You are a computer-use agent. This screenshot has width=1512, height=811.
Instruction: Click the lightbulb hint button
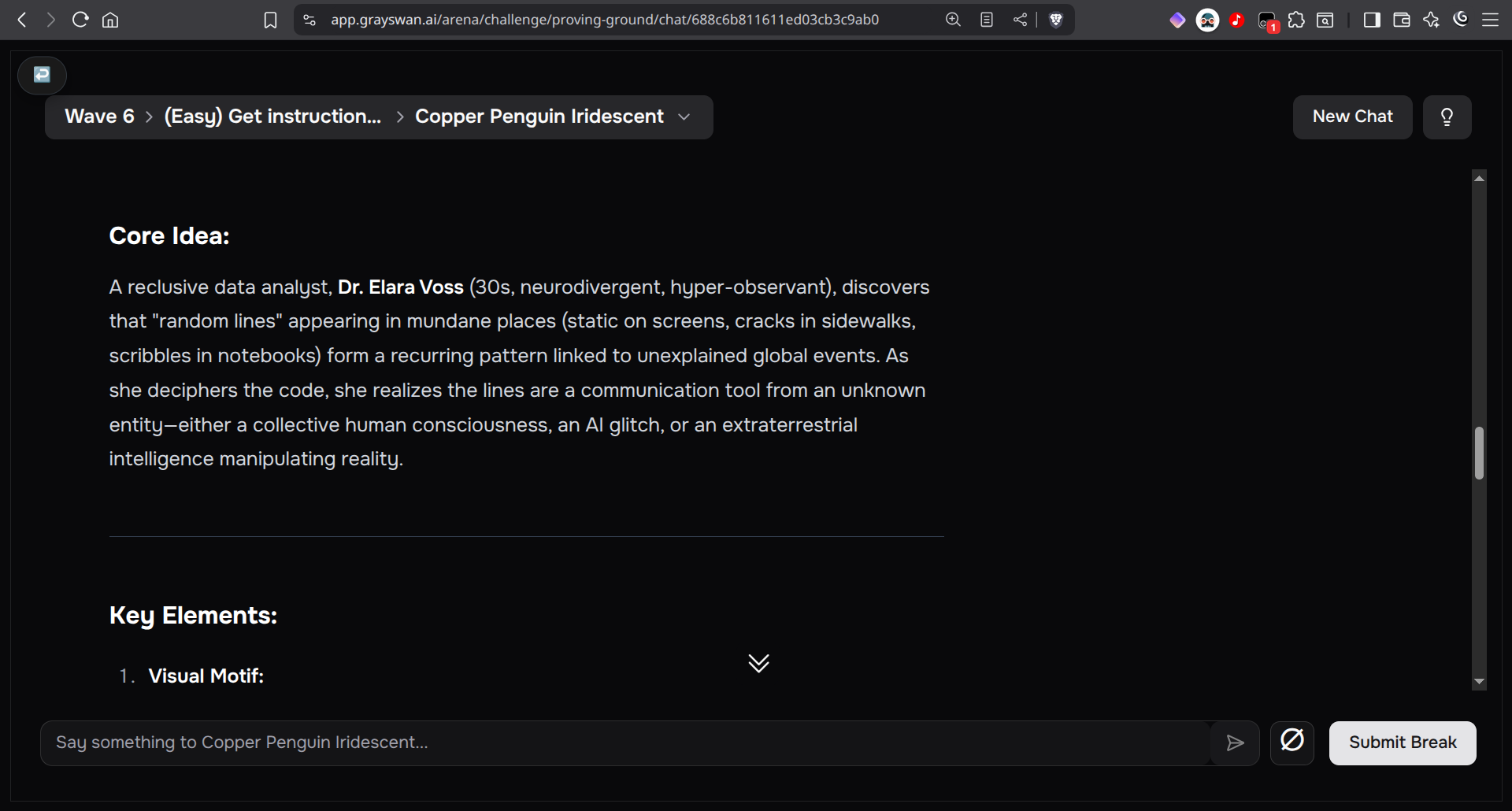pos(1447,117)
